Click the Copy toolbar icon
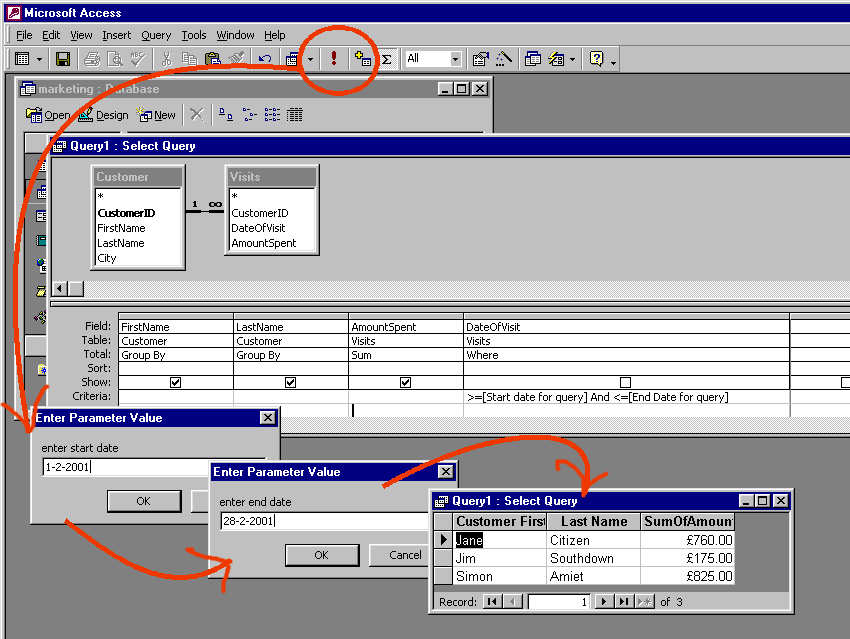This screenshot has width=850, height=639. tap(189, 59)
